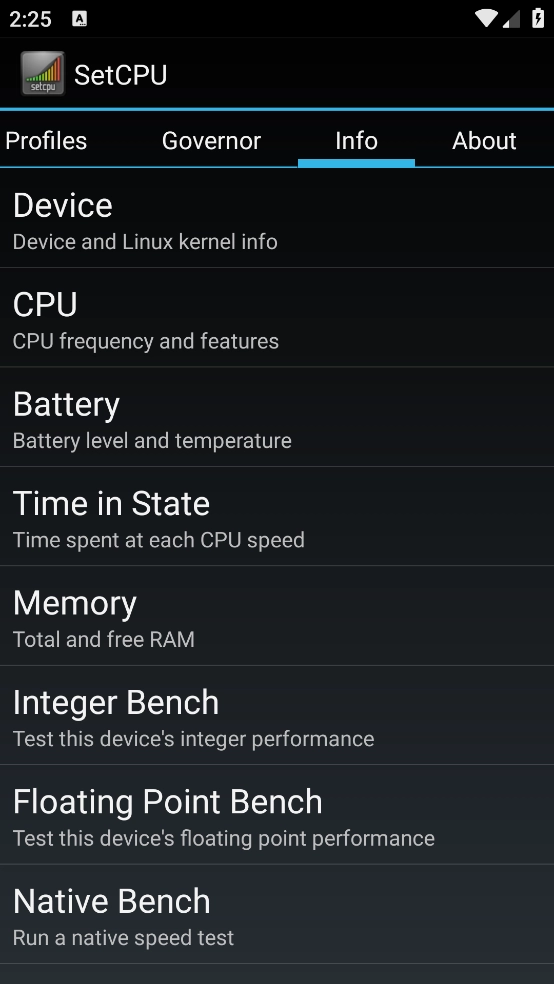Tap 'Time spent at each CPU speed' subtitle

tap(159, 540)
